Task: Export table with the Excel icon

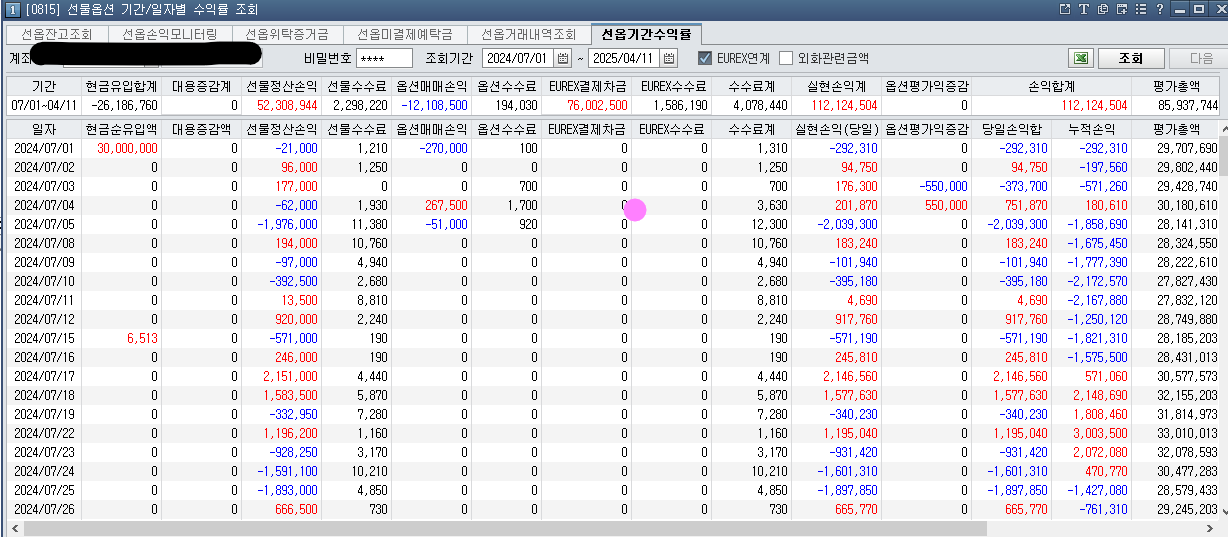Action: [1080, 58]
